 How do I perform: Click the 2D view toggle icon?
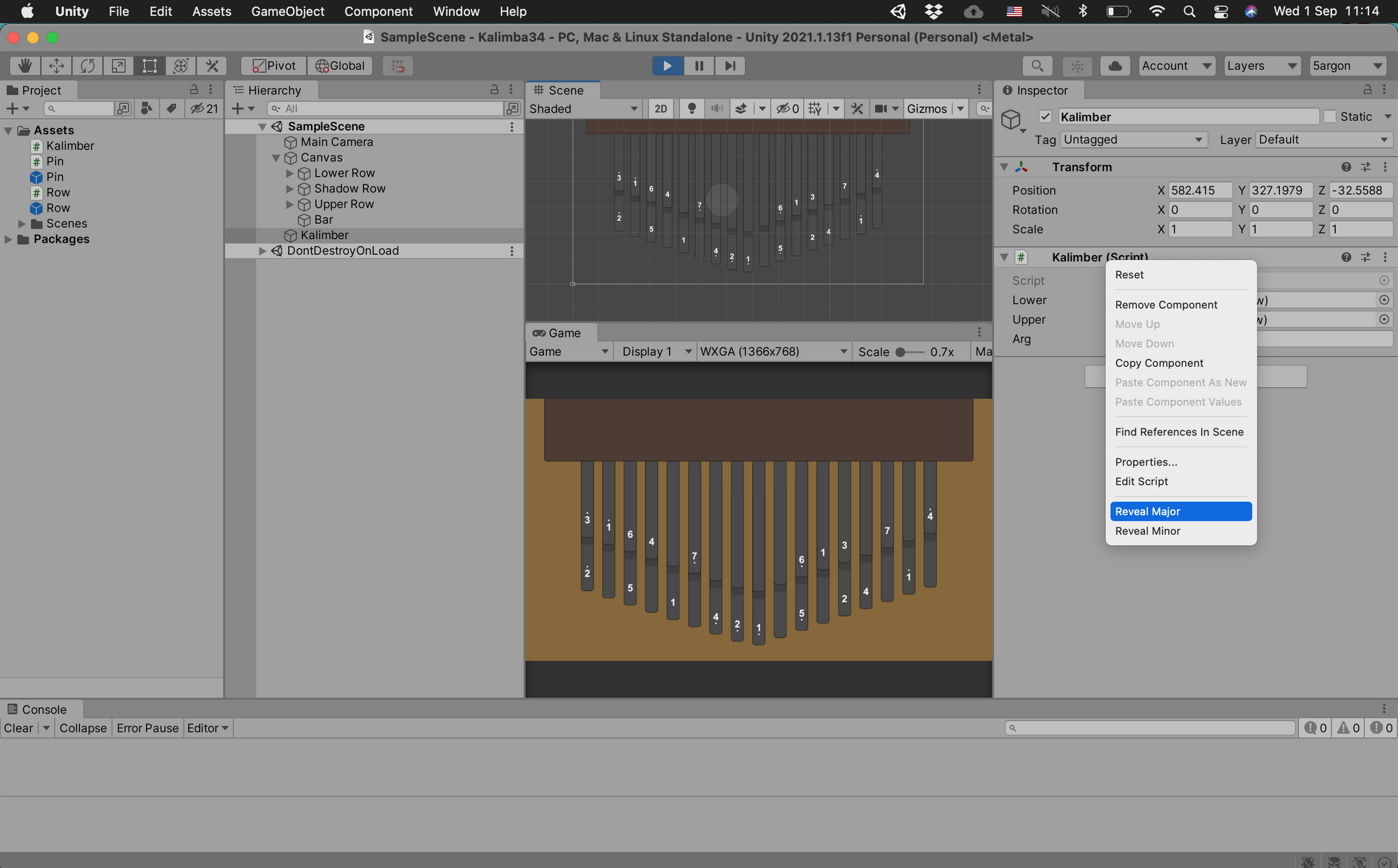click(x=661, y=108)
